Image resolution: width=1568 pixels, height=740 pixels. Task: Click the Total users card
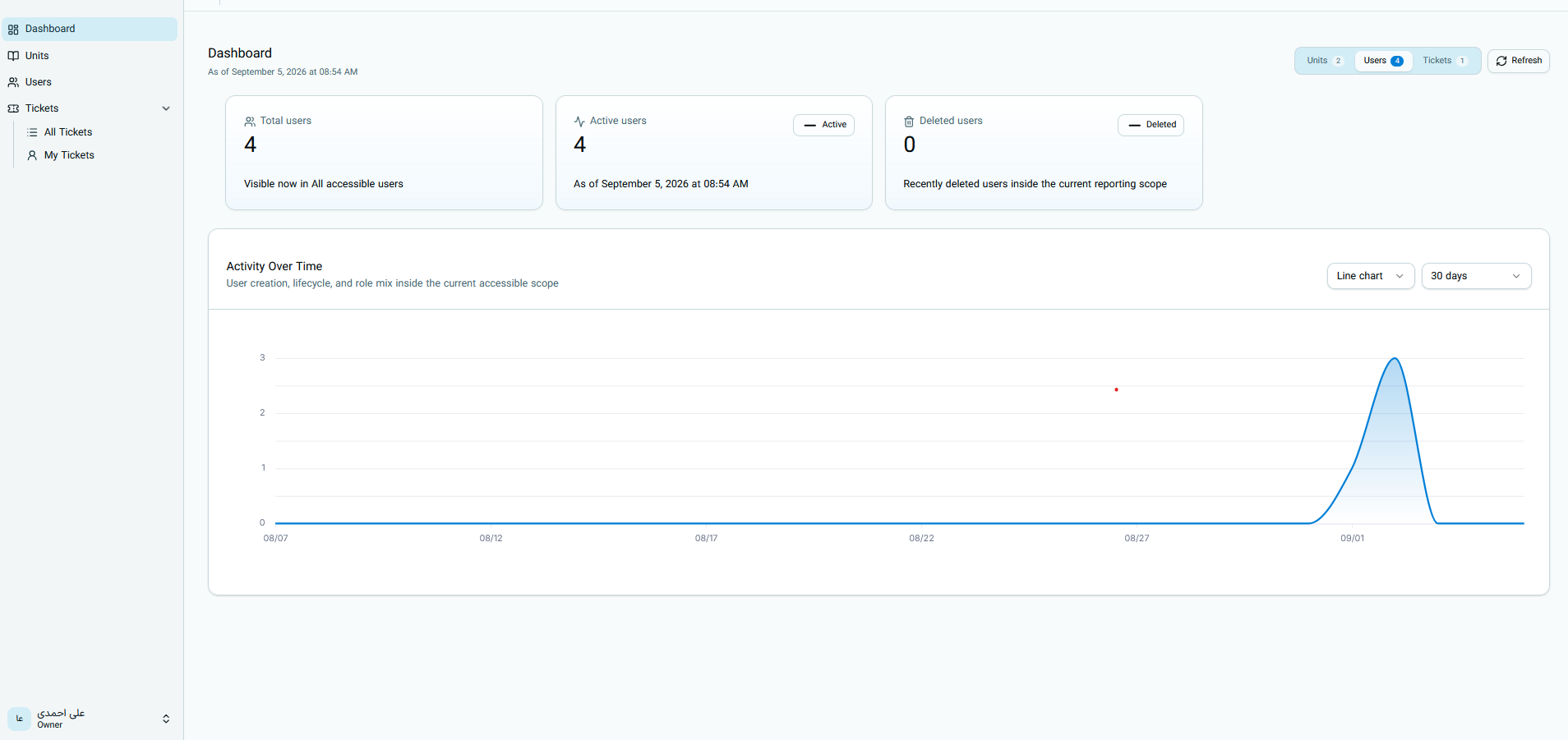coord(384,153)
